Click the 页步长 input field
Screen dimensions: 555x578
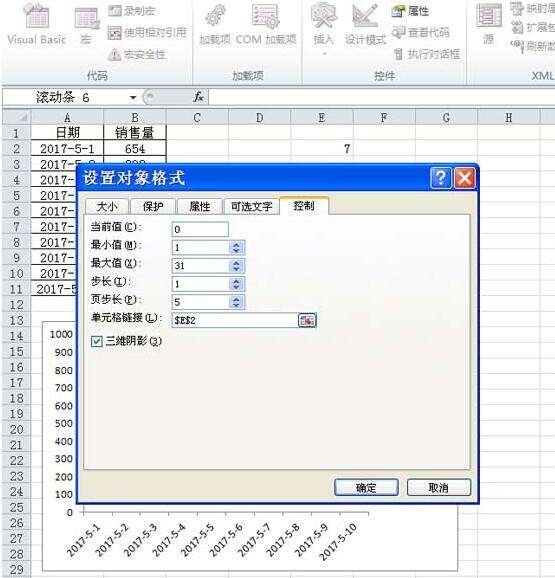point(200,302)
